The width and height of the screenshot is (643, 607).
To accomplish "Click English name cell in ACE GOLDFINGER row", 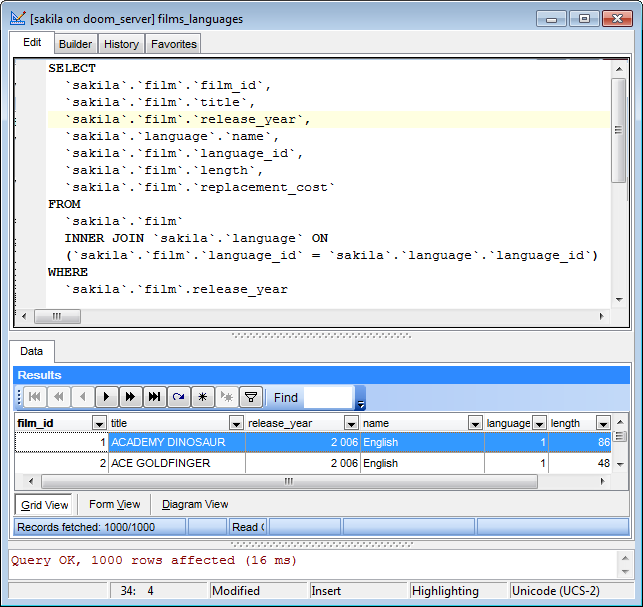I will 422,463.
